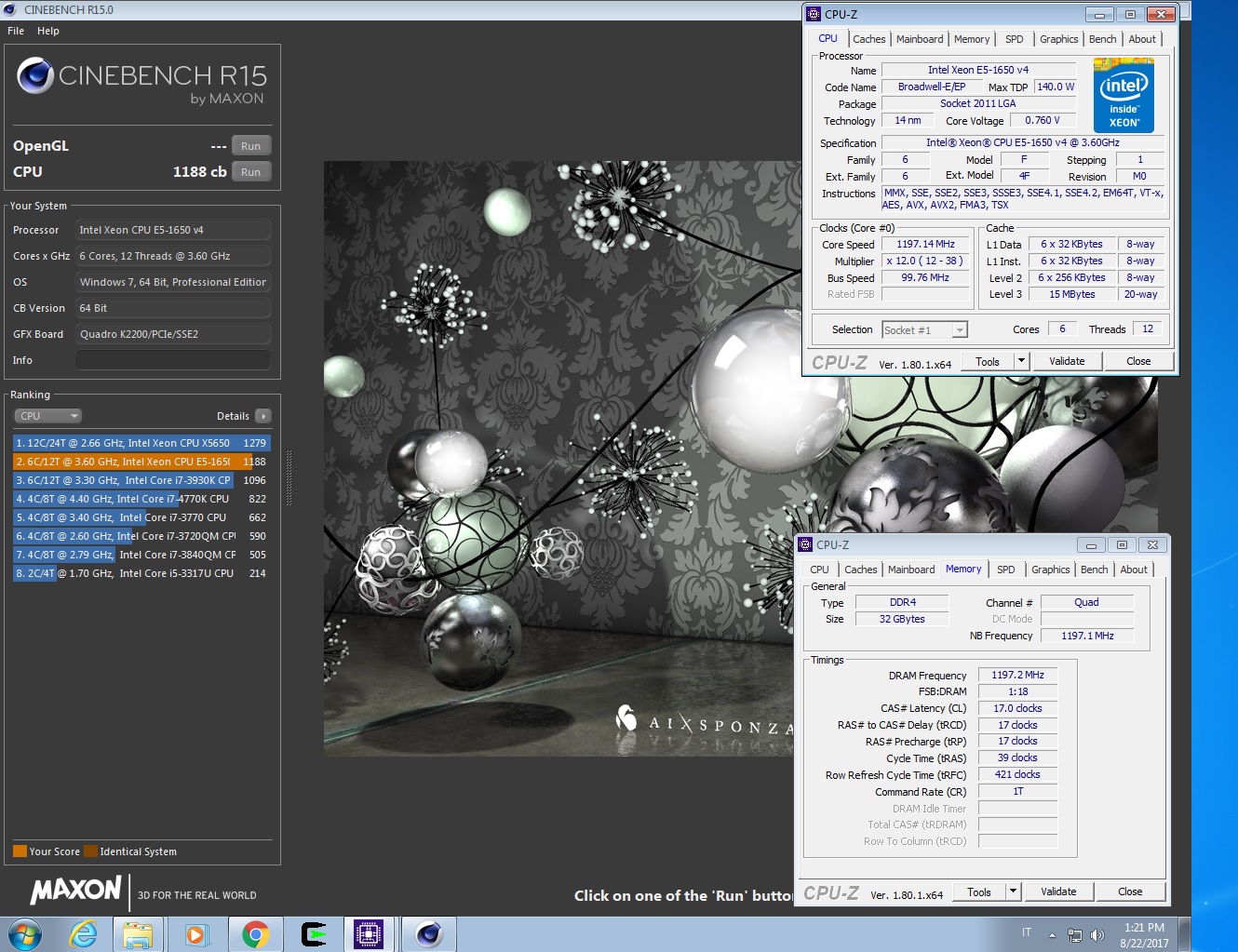Select ranking entry Core i7-3930K
This screenshot has width=1238, height=952.
coord(141,480)
